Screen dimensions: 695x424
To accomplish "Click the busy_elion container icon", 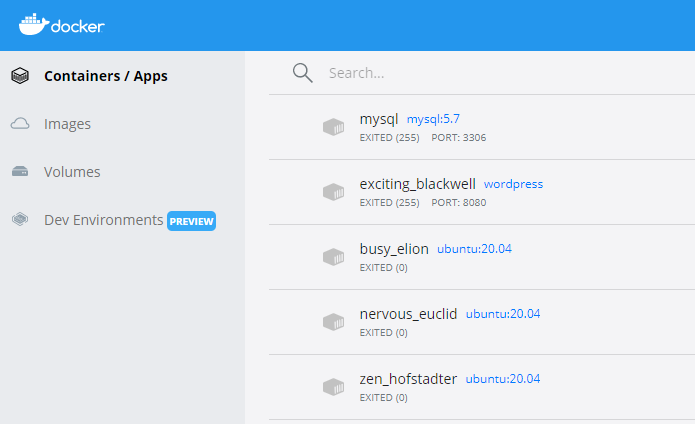I will coord(333,257).
